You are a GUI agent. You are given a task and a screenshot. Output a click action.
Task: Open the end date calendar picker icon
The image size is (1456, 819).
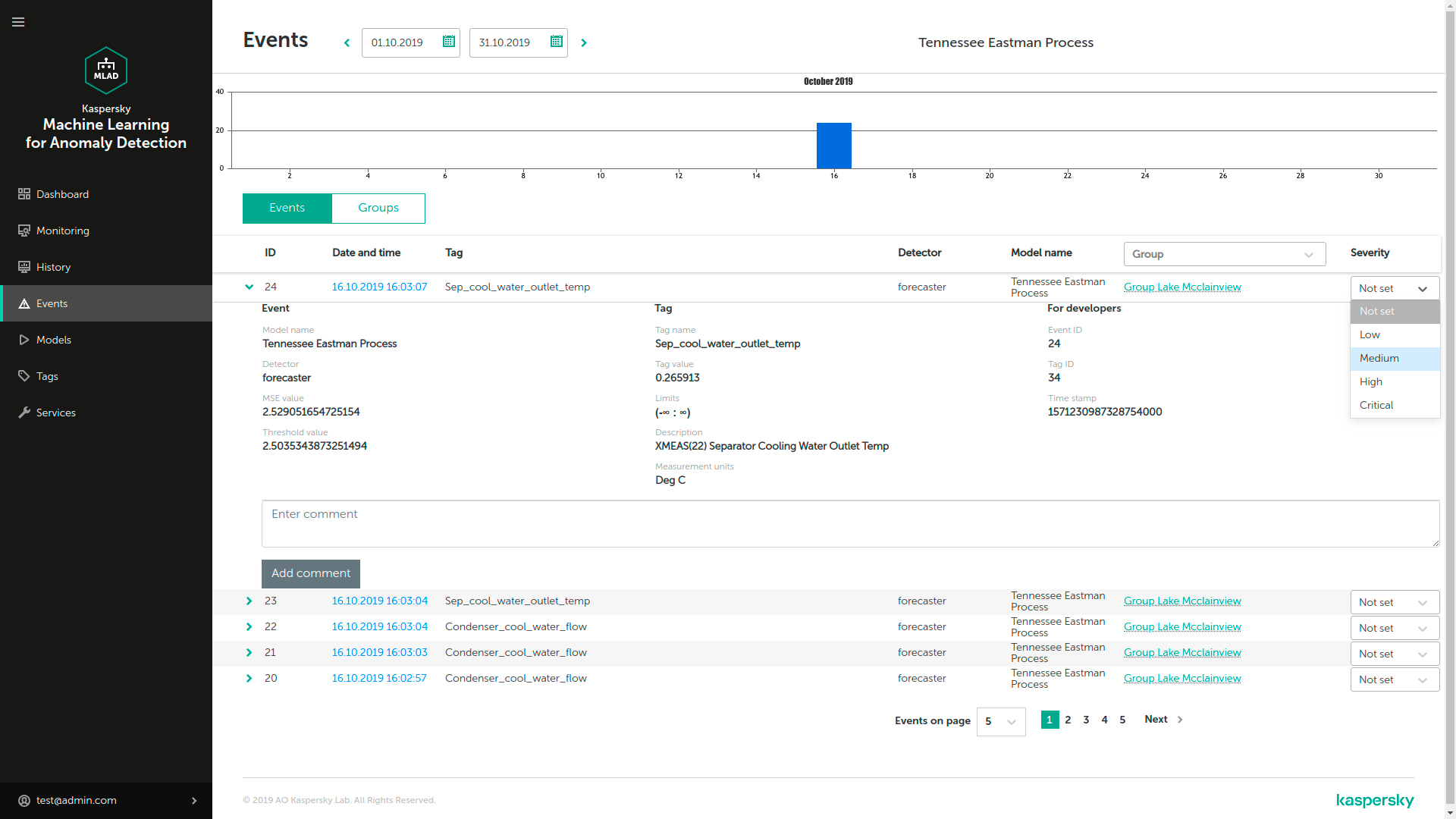click(556, 42)
